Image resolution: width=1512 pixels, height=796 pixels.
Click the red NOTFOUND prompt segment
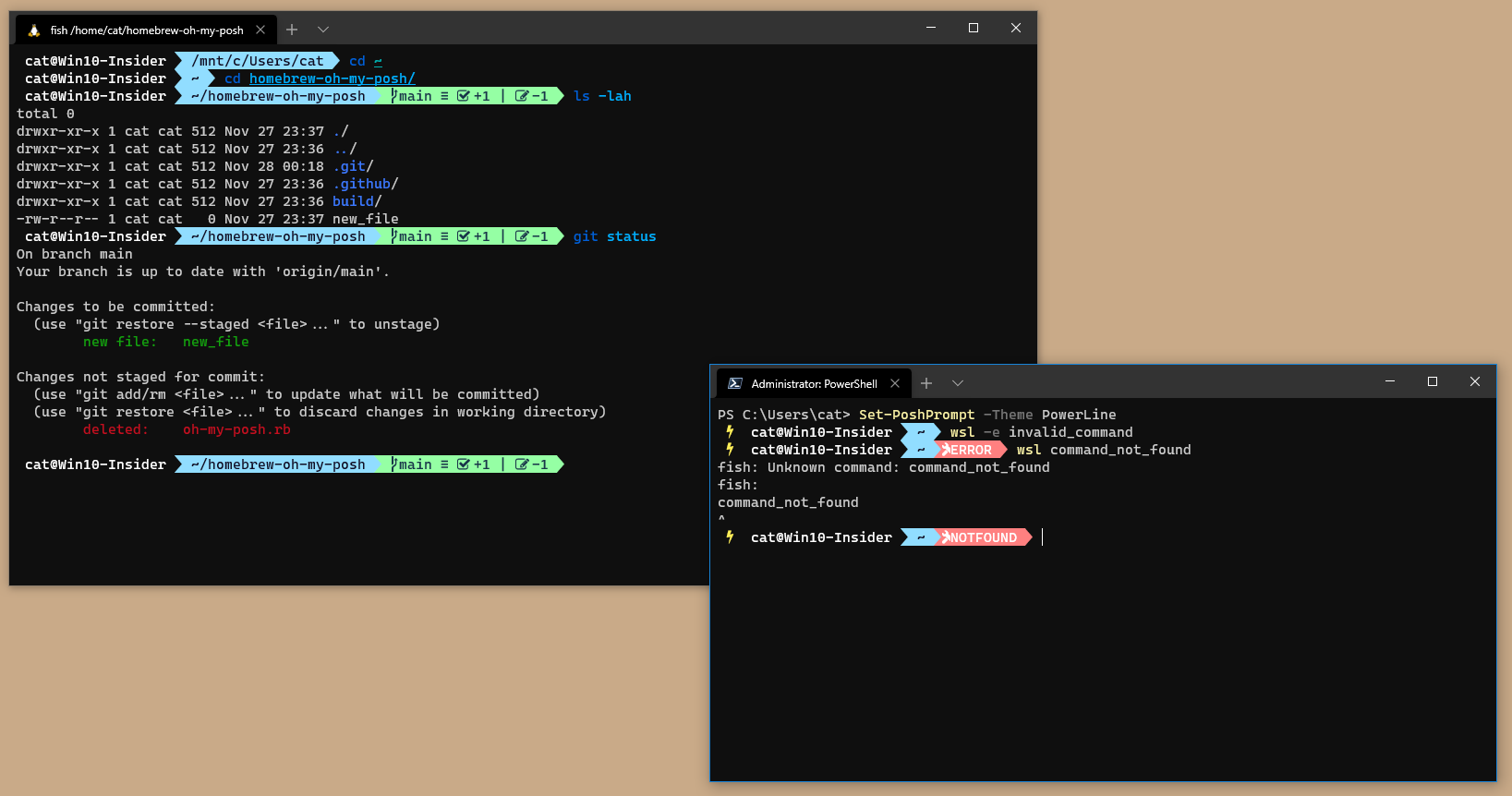983,537
